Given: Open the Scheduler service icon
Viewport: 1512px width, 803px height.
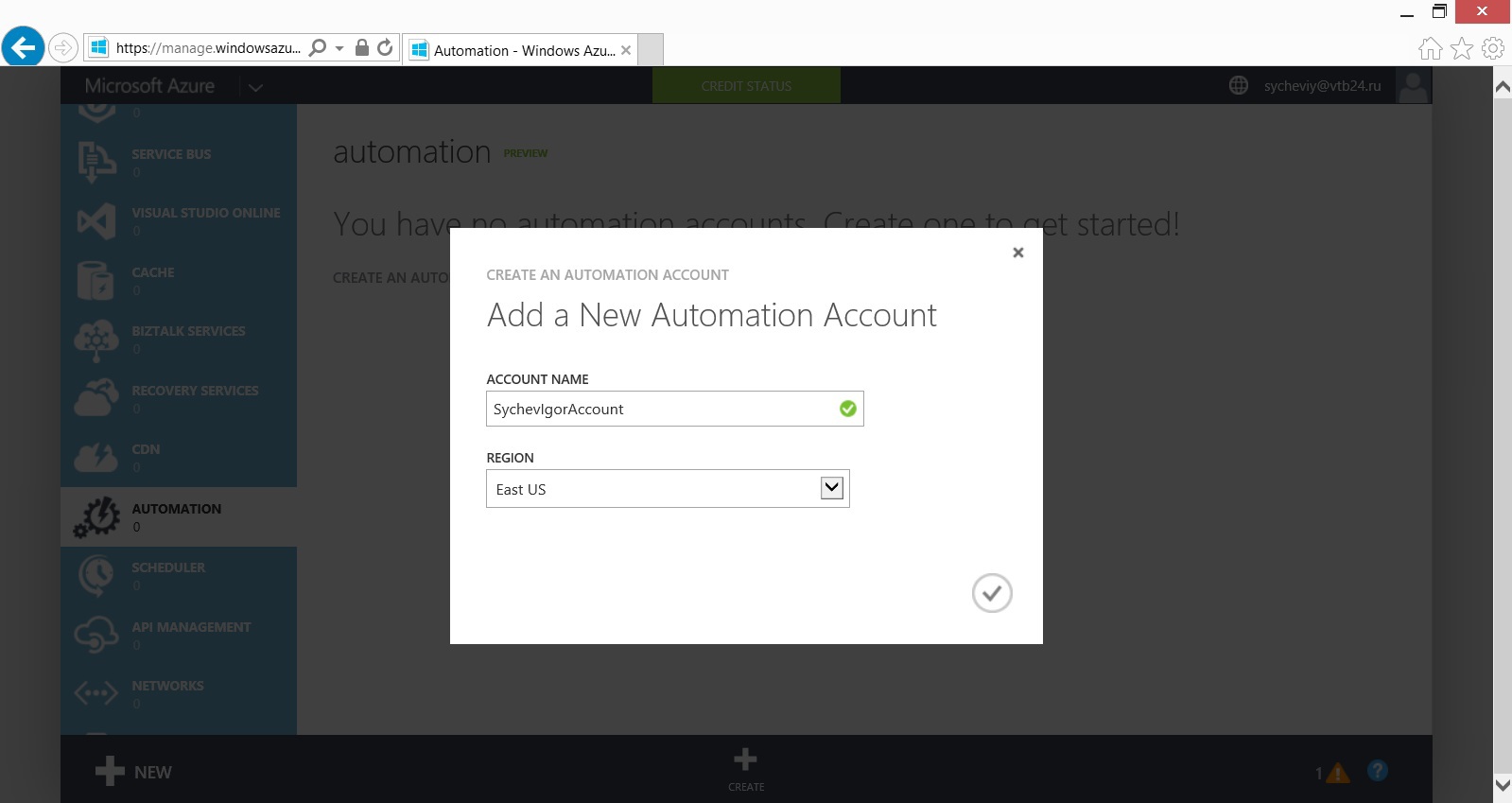Looking at the screenshot, I should pos(96,576).
